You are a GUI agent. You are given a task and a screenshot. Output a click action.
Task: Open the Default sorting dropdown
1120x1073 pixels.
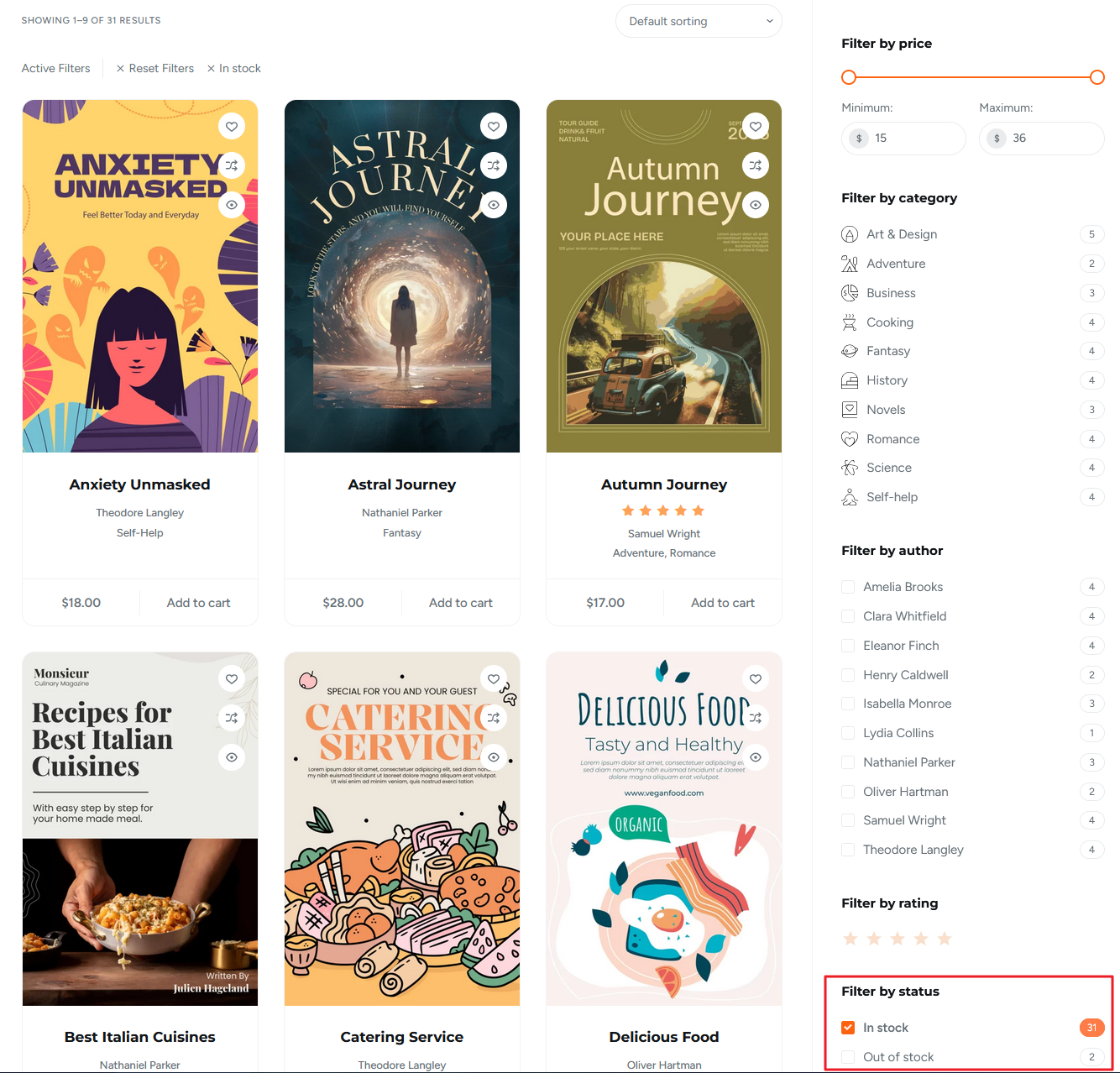[699, 21]
